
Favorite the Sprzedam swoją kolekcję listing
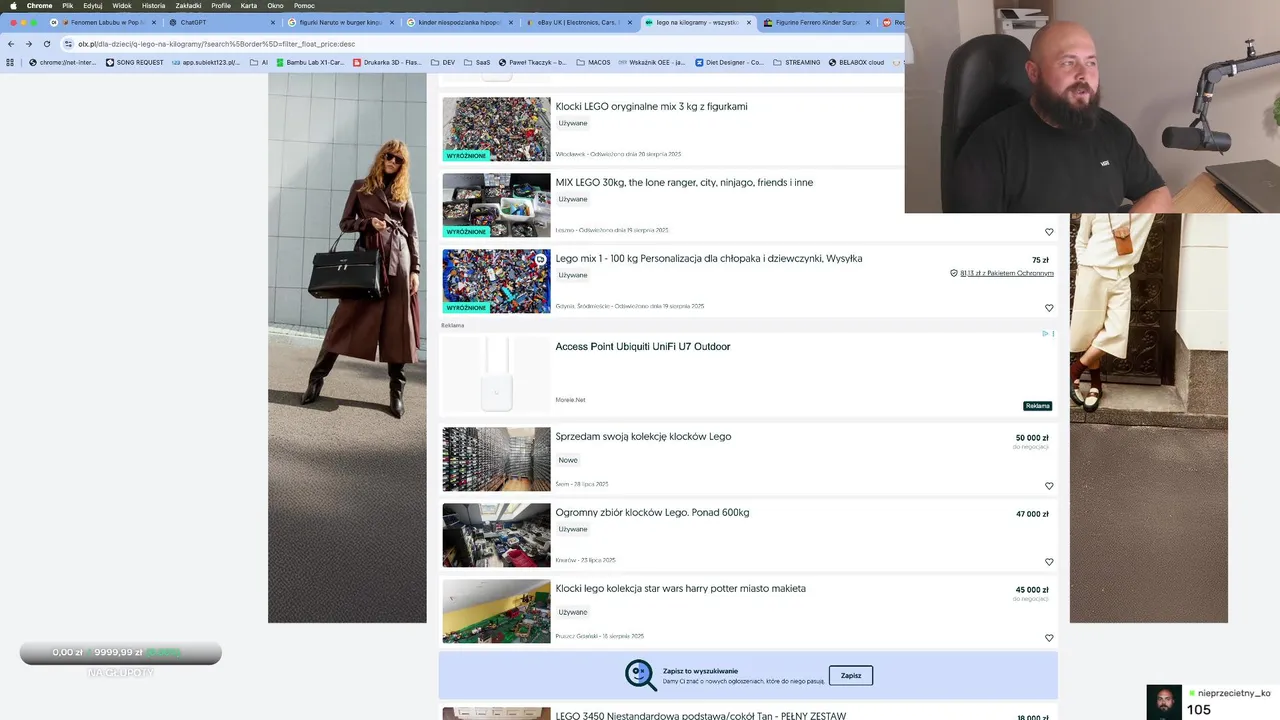pyautogui.click(x=1049, y=486)
